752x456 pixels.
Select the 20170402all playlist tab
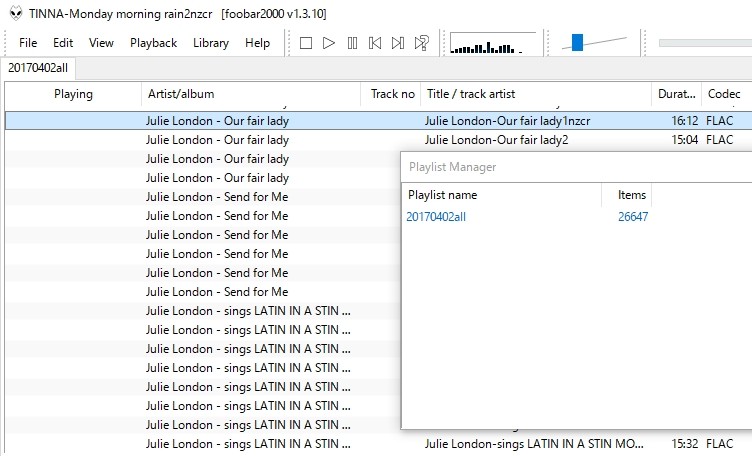tap(38, 68)
